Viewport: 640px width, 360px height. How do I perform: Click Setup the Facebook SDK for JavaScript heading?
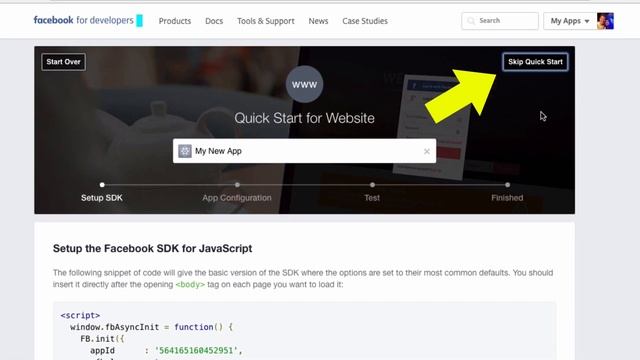pos(152,249)
